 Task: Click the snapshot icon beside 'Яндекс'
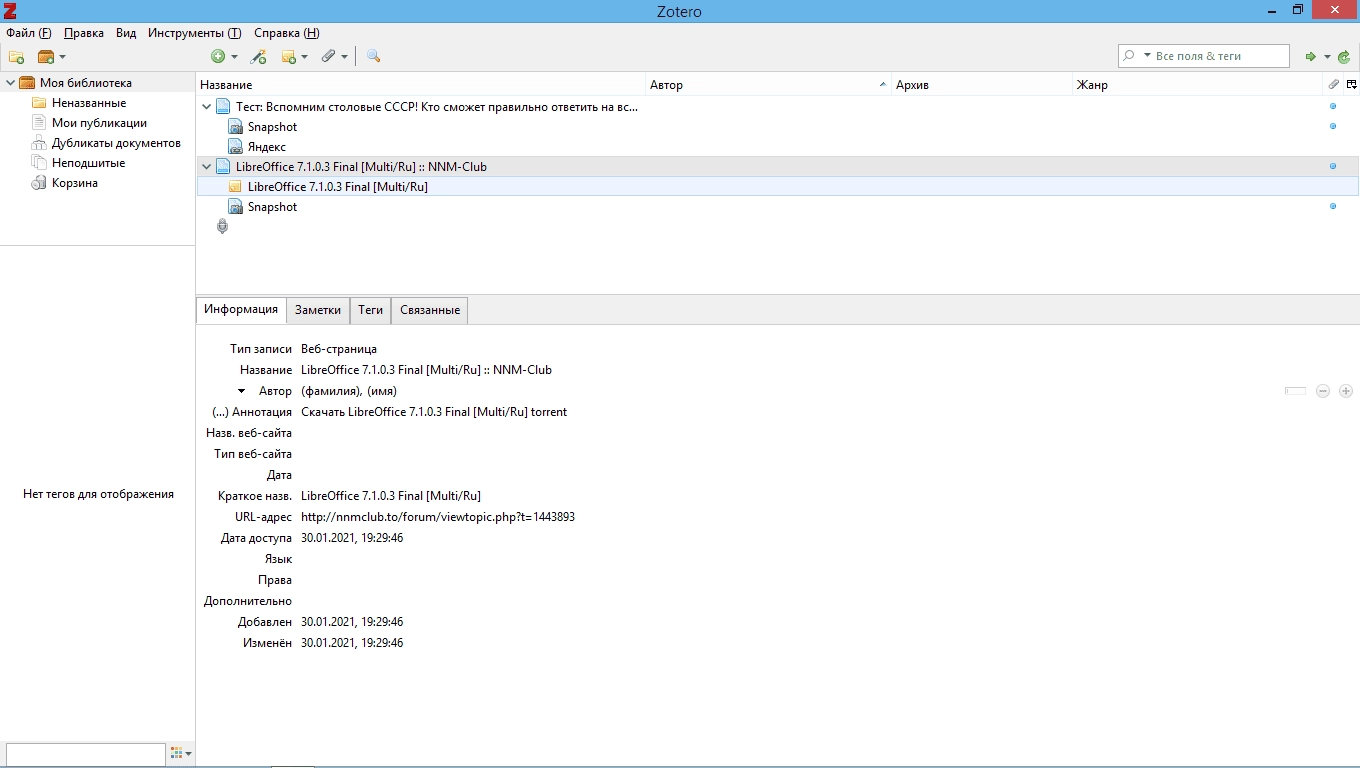236,147
